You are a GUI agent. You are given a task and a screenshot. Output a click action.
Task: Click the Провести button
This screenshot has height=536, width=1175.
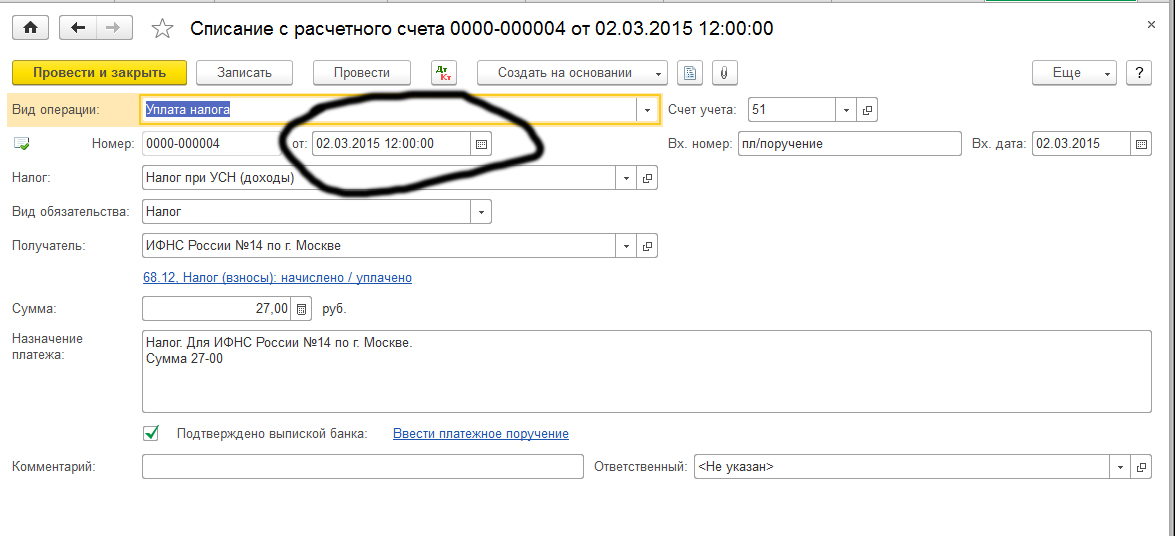tap(362, 73)
